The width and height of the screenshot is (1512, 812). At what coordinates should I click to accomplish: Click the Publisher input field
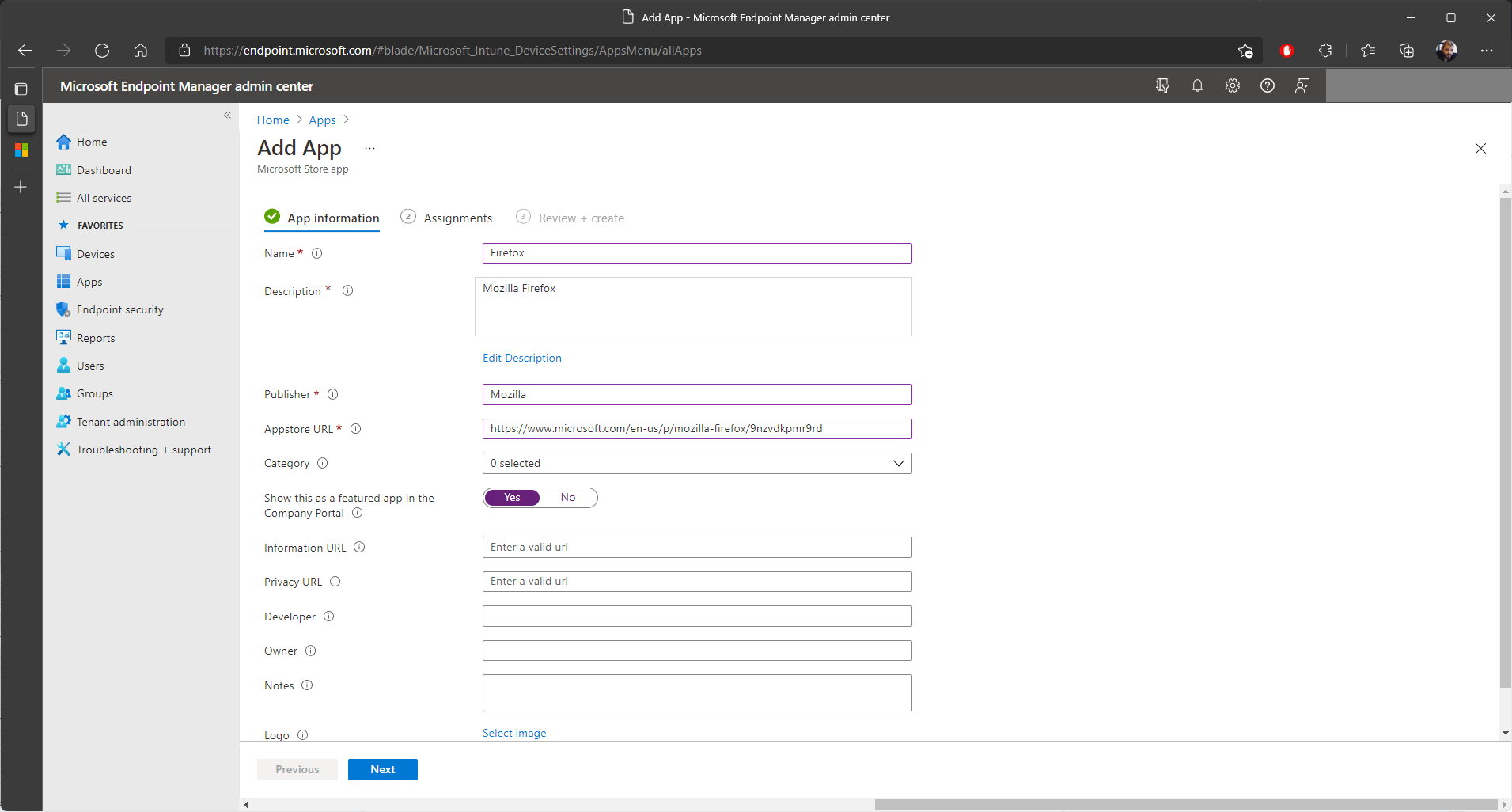pyautogui.click(x=697, y=394)
